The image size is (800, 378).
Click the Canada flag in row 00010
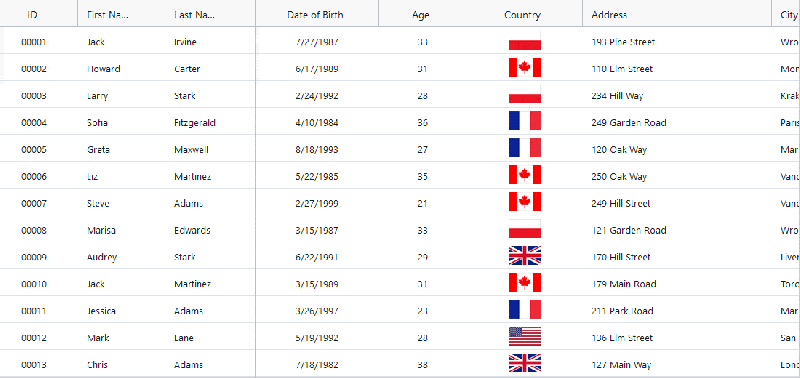(x=524, y=283)
